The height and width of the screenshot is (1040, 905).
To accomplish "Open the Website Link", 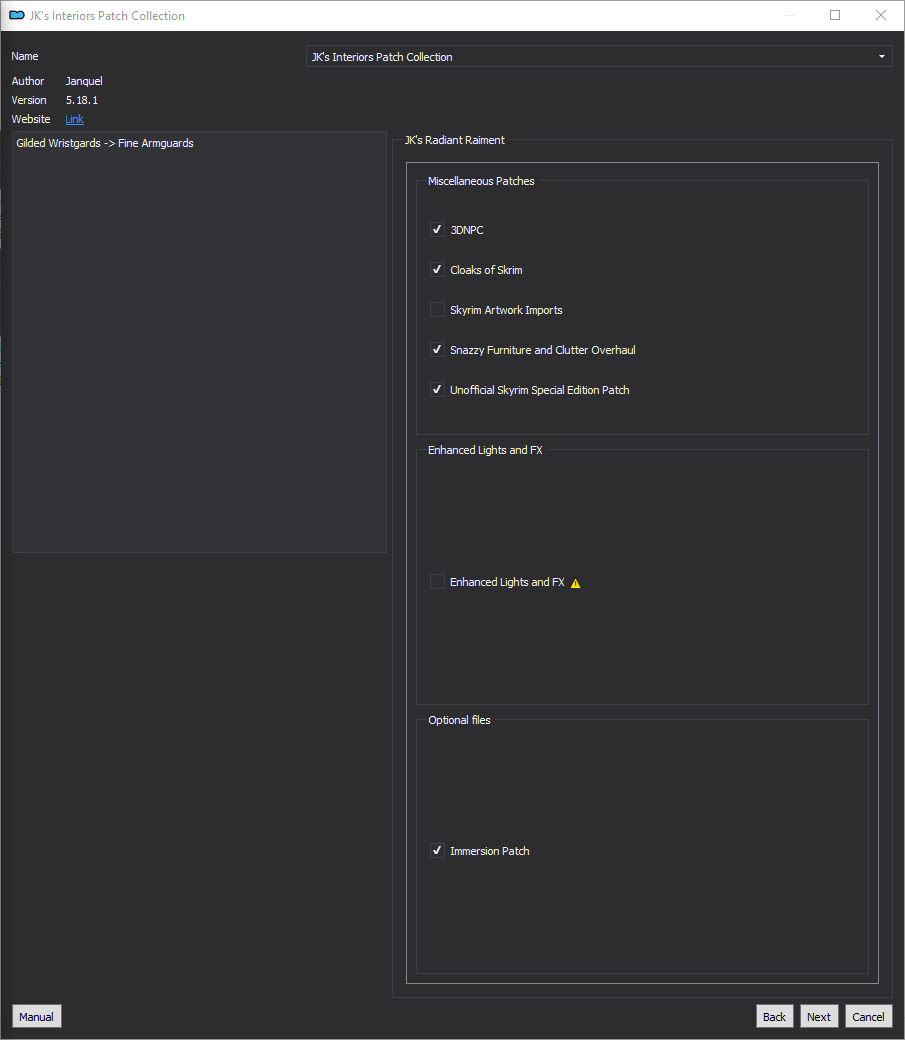I will 74,119.
